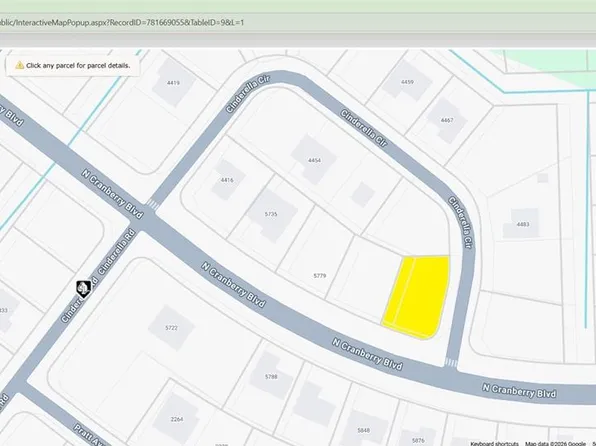Viewport: 596px width, 446px height.
Task: Click the highlighted yellow parcel
Action: pos(417,297)
